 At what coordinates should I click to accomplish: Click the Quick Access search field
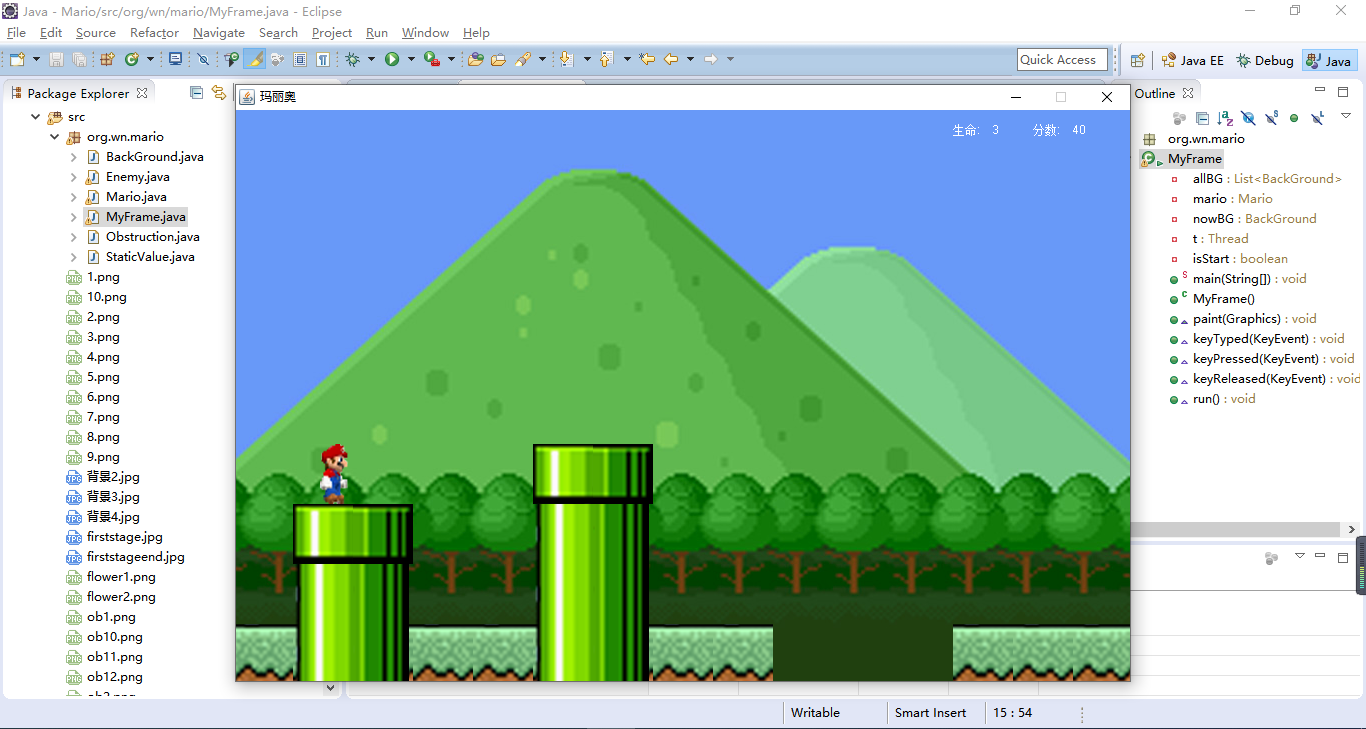pyautogui.click(x=1062, y=60)
